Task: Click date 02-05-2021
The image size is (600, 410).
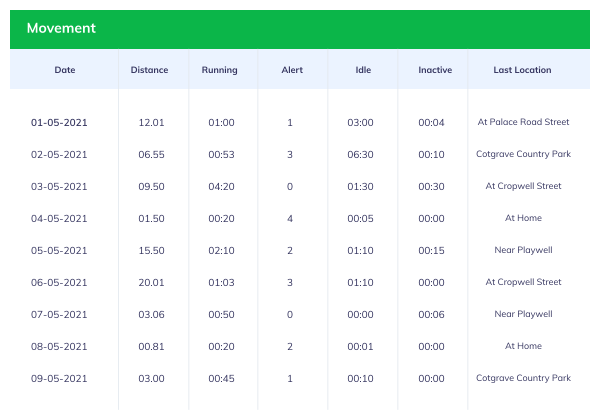Action: click(59, 155)
